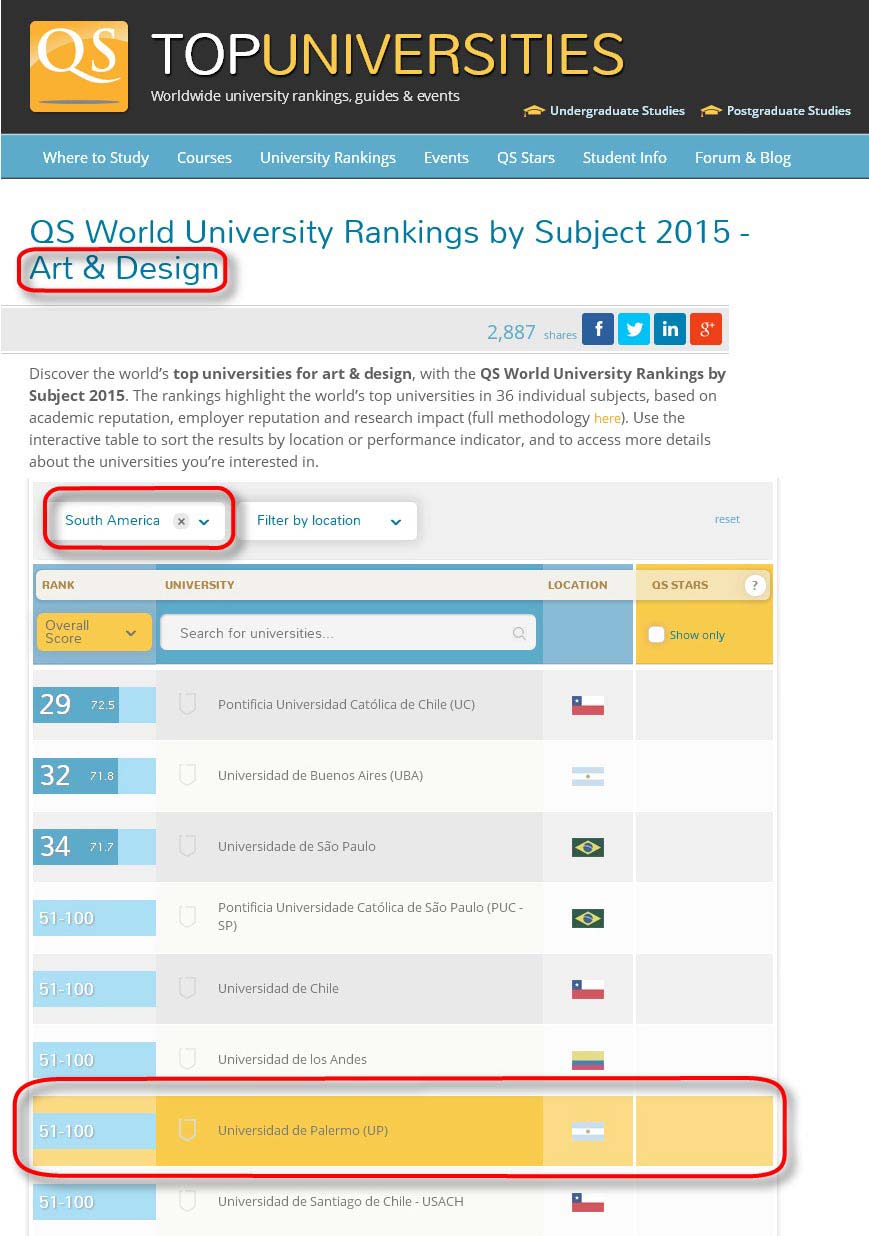This screenshot has width=869, height=1236.
Task: Open Universidad de Palermo (UP) link
Action: coord(303,1131)
